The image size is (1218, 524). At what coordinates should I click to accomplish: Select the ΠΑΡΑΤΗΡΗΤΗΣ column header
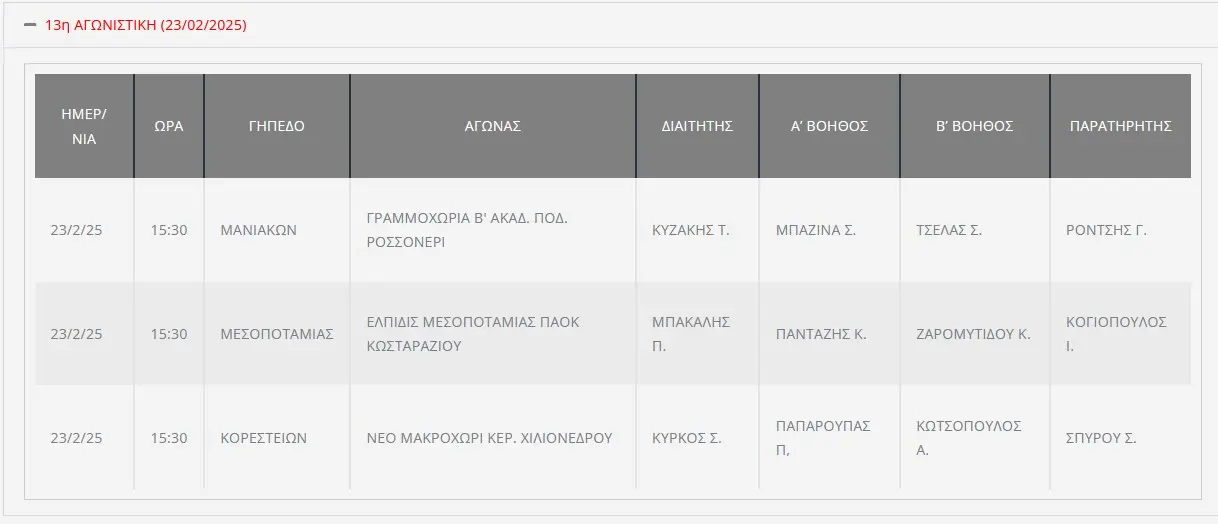pyautogui.click(x=1121, y=126)
